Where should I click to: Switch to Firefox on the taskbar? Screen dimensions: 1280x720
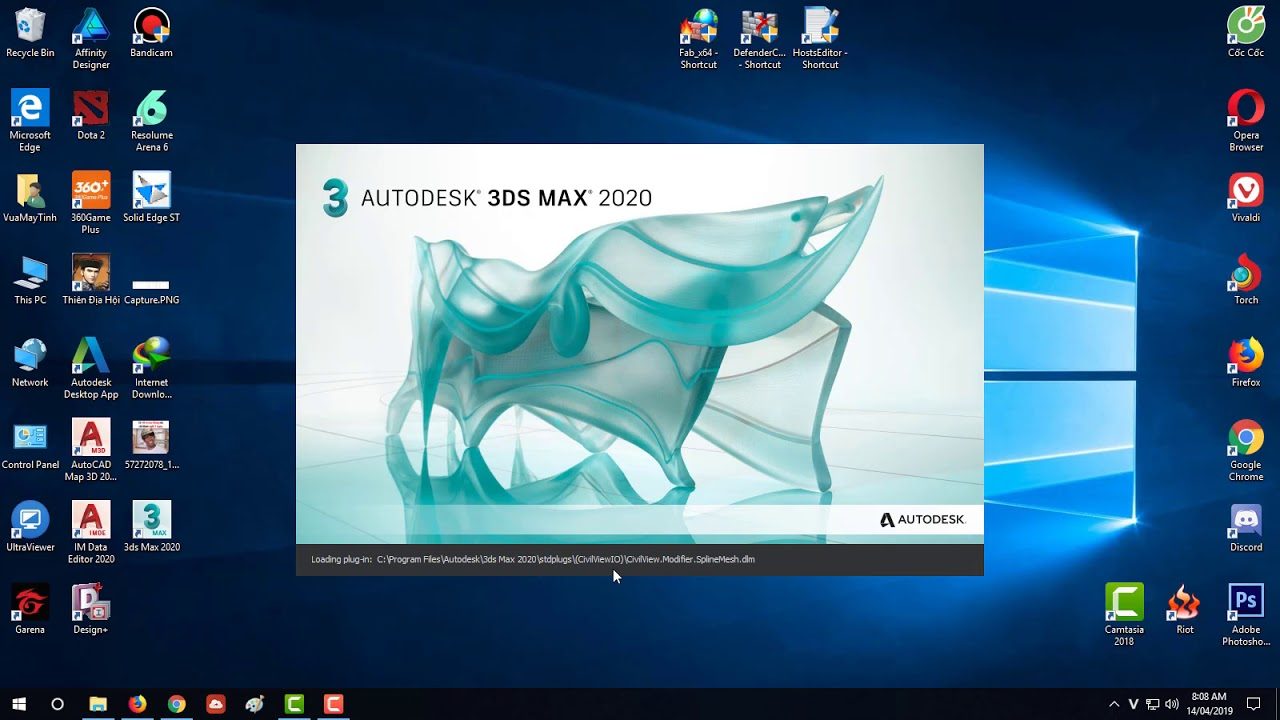pos(137,704)
